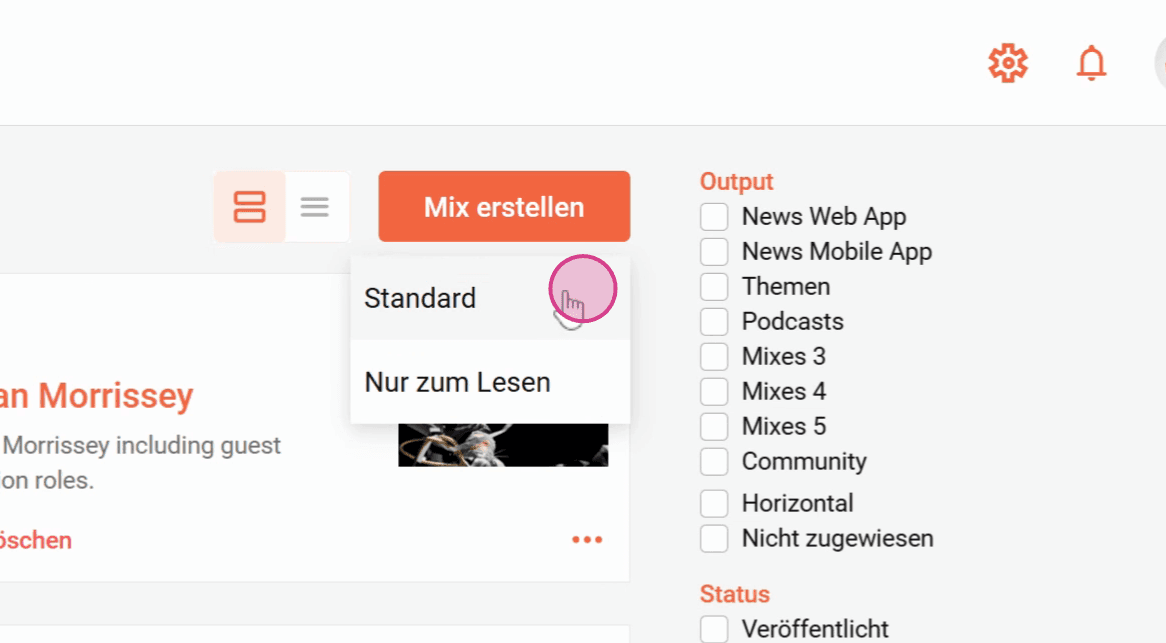
Task: Tick Nicht zugewiesen checkbox
Action: coord(714,539)
